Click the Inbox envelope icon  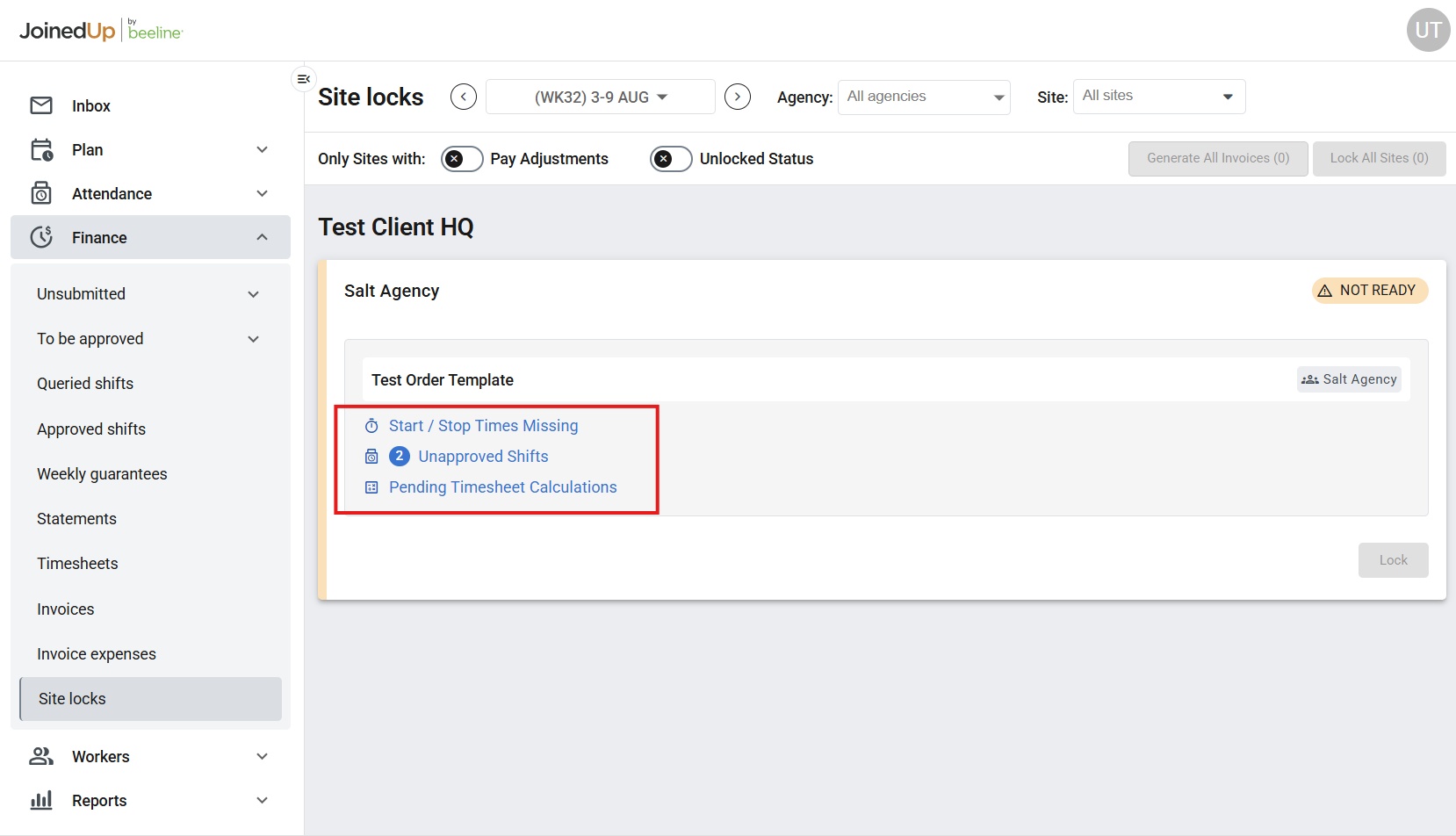point(41,105)
